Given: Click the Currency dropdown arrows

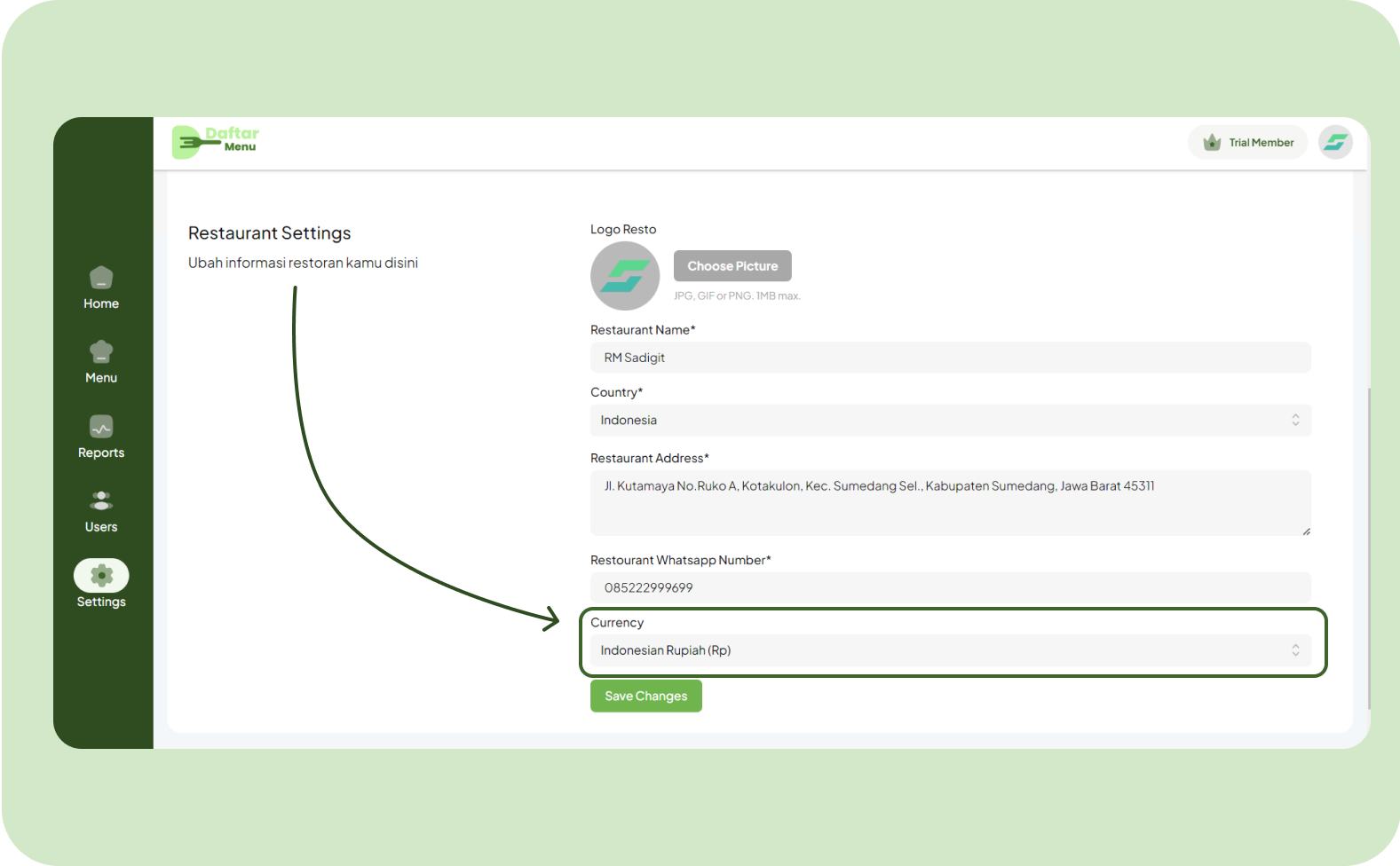Looking at the screenshot, I should tap(1295, 650).
